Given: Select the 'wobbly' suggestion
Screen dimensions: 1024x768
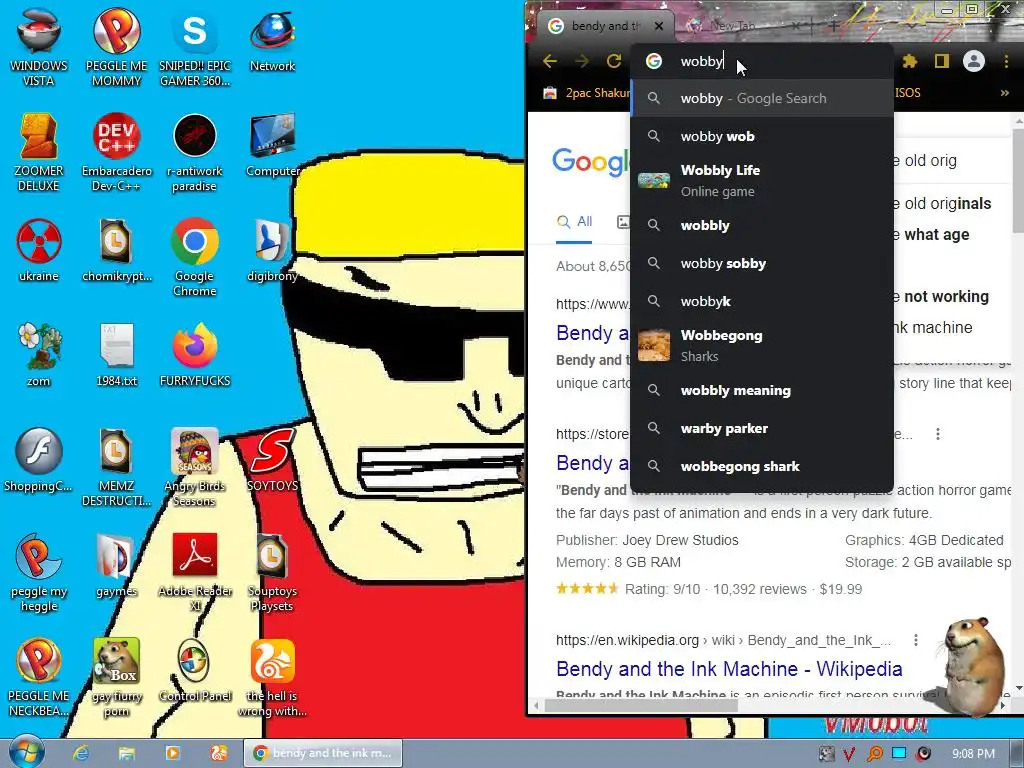Looking at the screenshot, I should [x=762, y=225].
